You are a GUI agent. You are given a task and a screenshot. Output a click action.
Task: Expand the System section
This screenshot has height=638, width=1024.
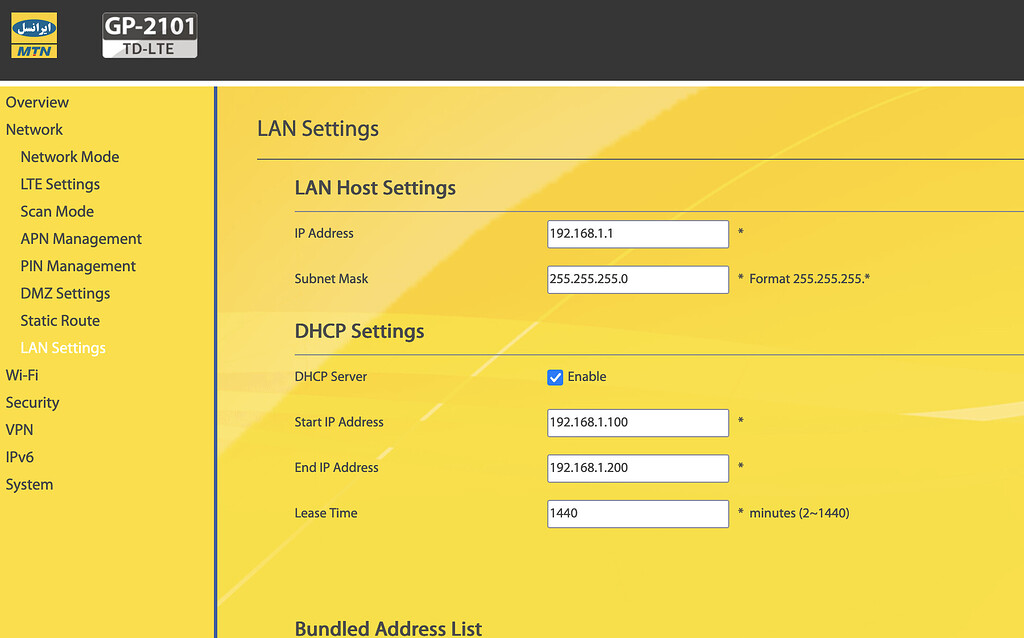pyautogui.click(x=29, y=484)
